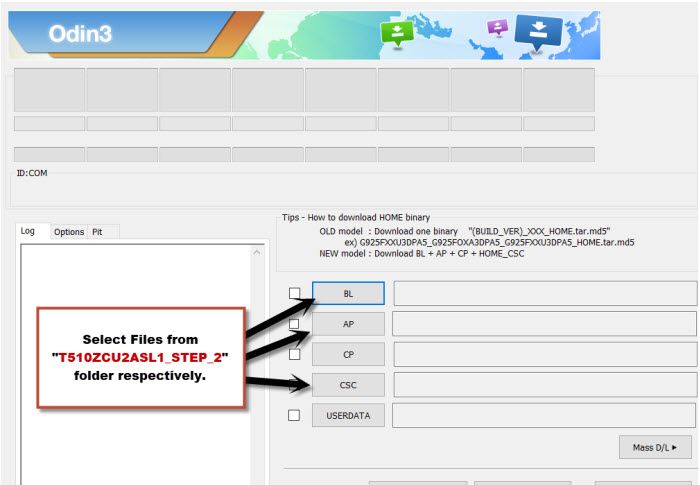
Task: Click the AP file path field
Action: click(544, 324)
